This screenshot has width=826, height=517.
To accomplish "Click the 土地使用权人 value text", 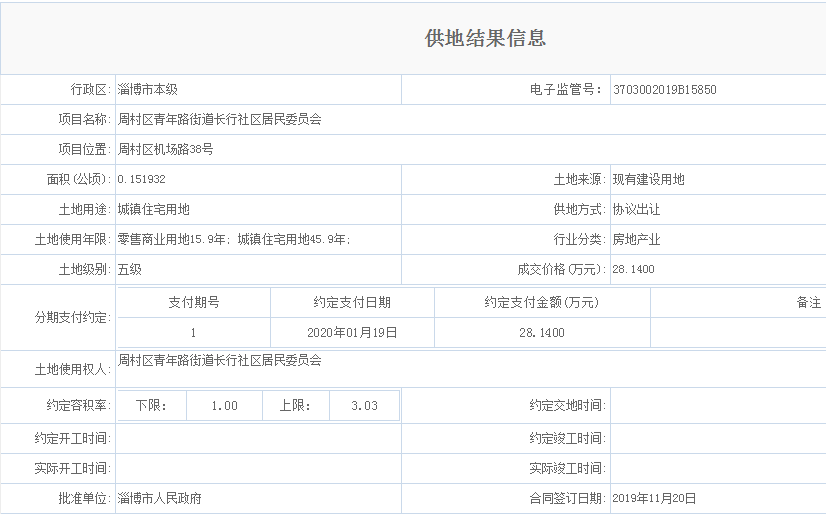I will (219, 360).
